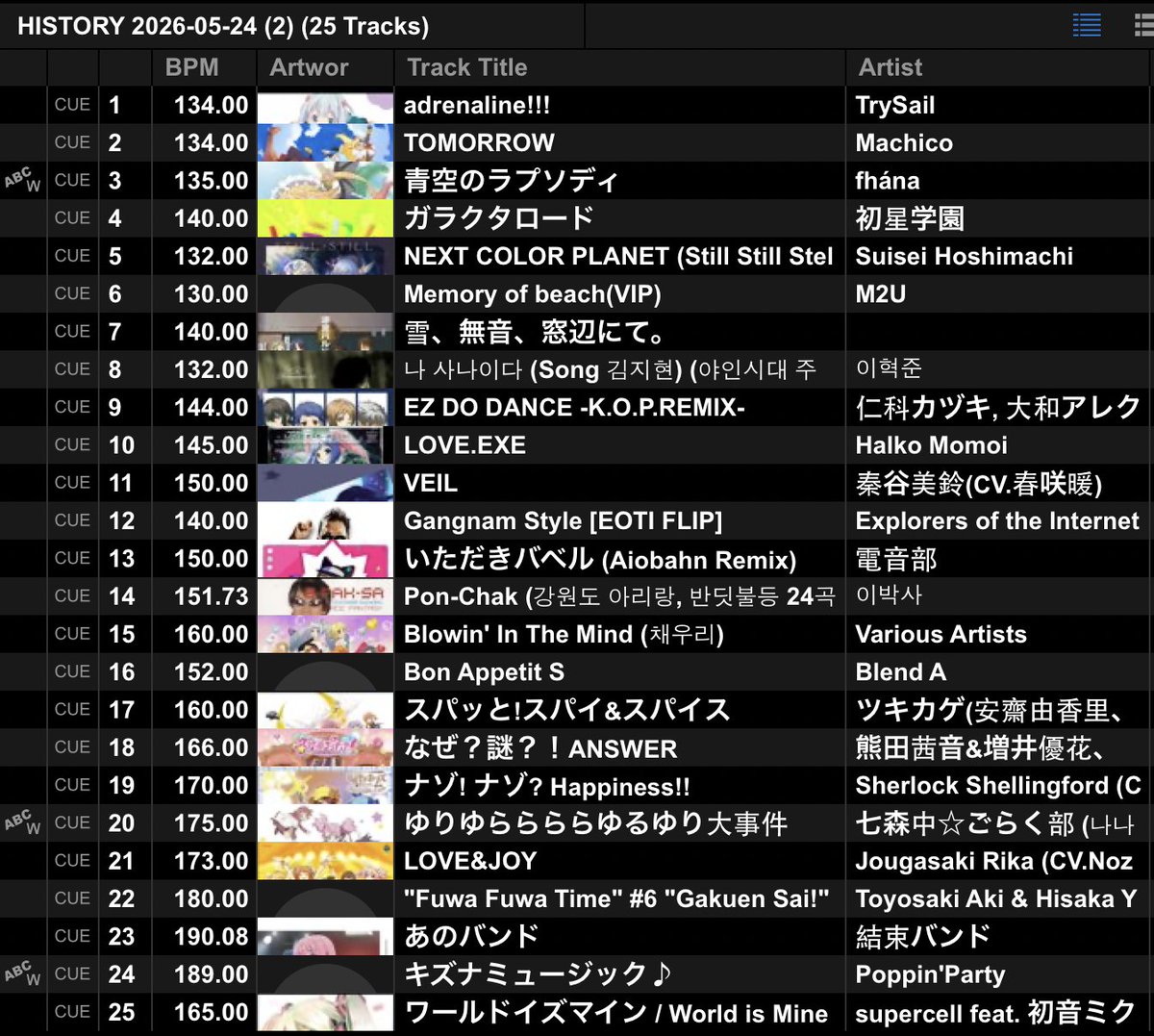This screenshot has height=1036, width=1154.
Task: Click artwork of Pon-Chak track
Action: click(325, 596)
